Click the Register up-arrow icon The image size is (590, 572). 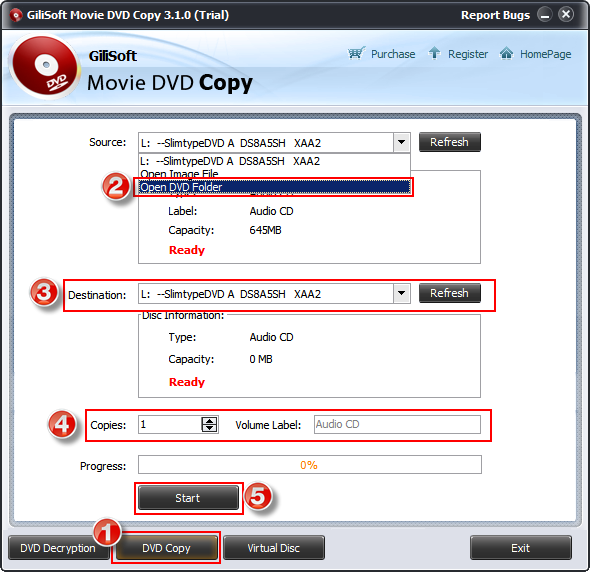click(434, 53)
